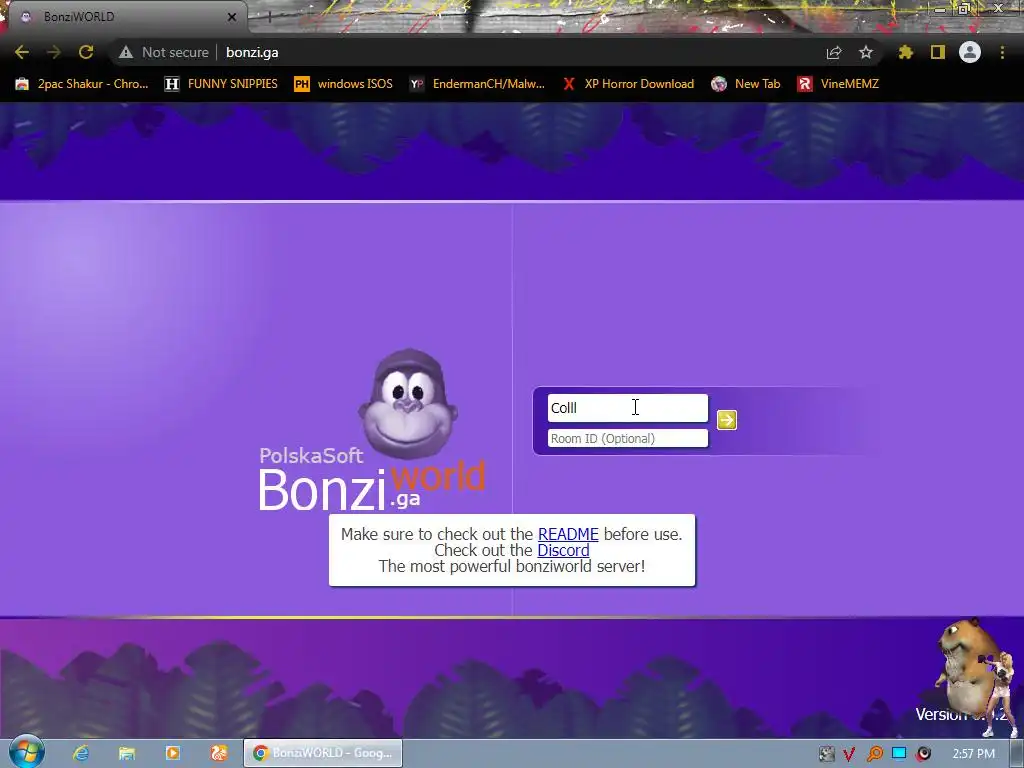Image resolution: width=1024 pixels, height=768 pixels.
Task: Open the Chrome three-dot menu
Action: [1002, 52]
